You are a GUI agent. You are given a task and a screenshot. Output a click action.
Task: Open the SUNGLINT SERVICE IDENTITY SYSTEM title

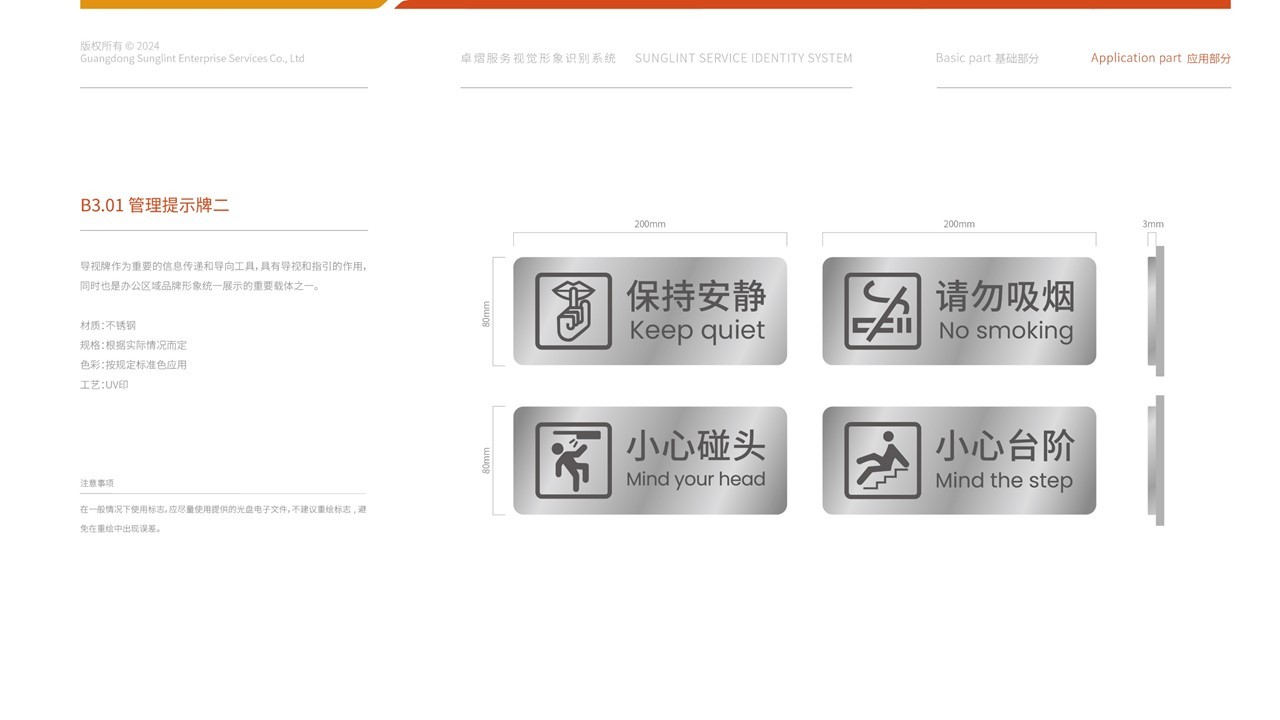[x=744, y=56]
